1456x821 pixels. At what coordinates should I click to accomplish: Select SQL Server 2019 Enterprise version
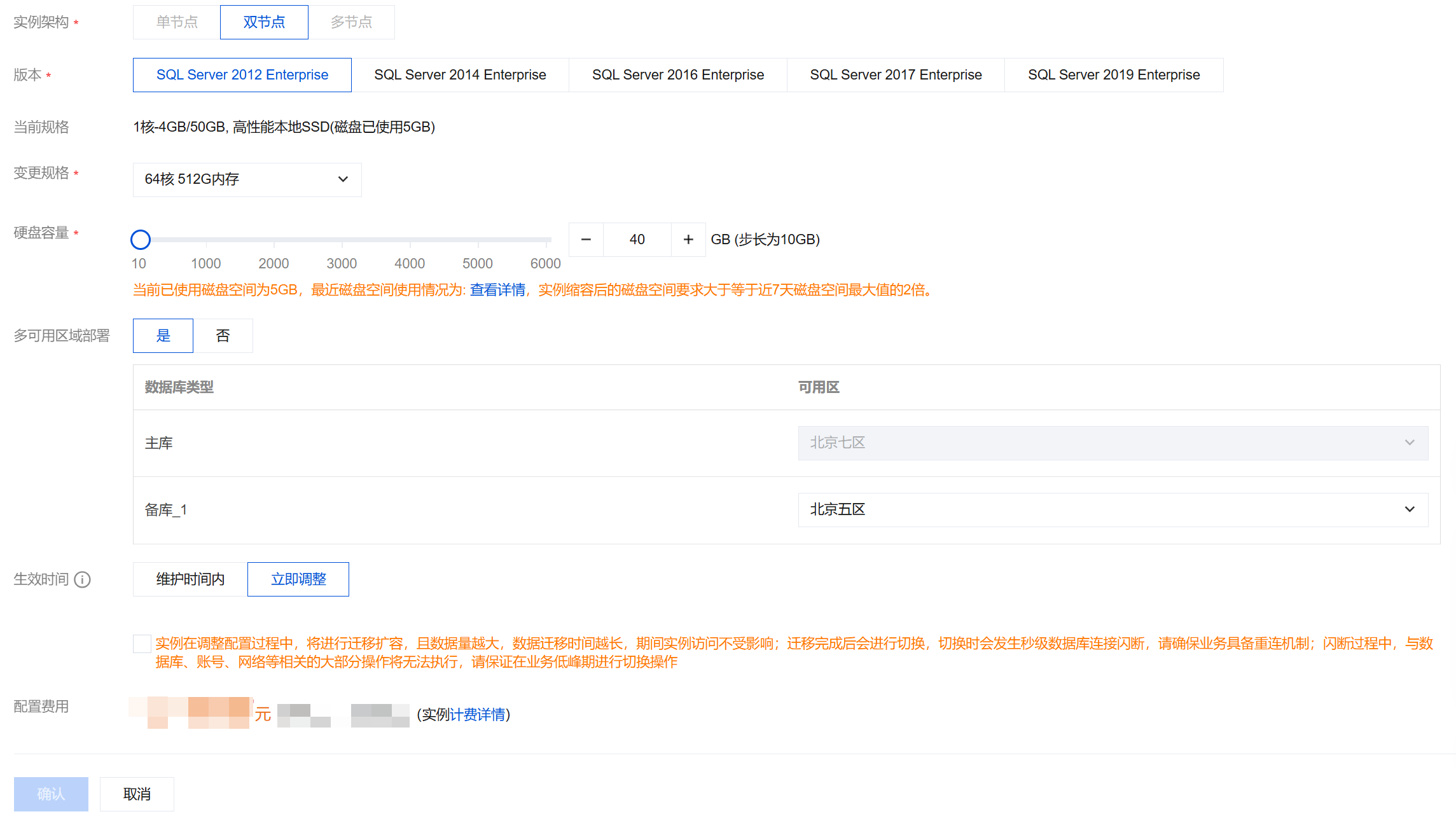1113,75
